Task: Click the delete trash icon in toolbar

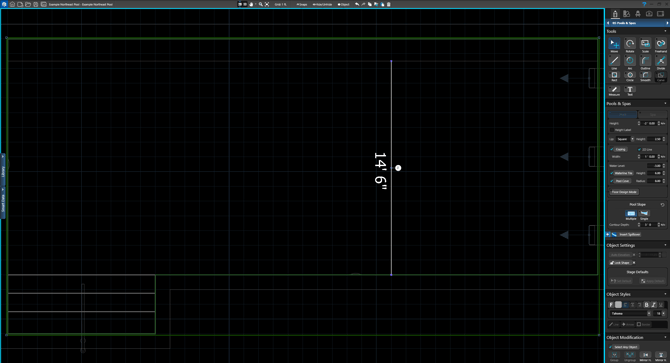Action: [x=388, y=4]
